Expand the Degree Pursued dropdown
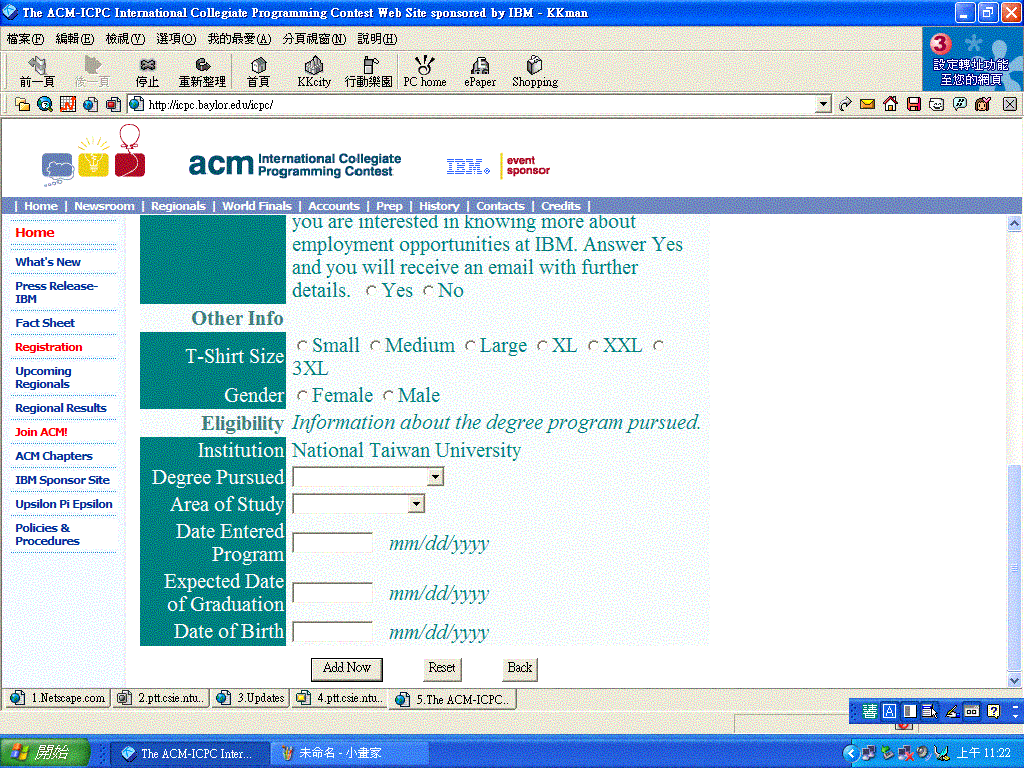The height and width of the screenshot is (768, 1024). (435, 478)
